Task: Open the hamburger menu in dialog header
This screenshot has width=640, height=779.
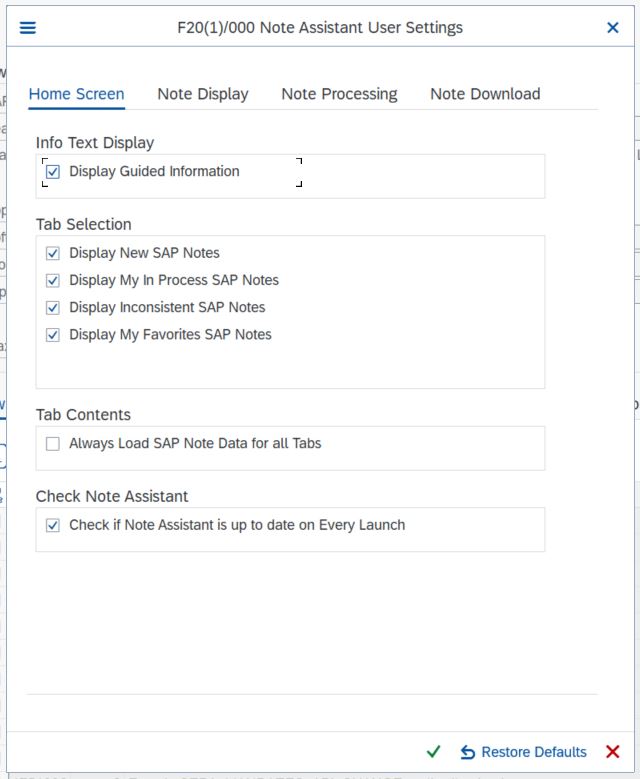Action: [x=28, y=28]
